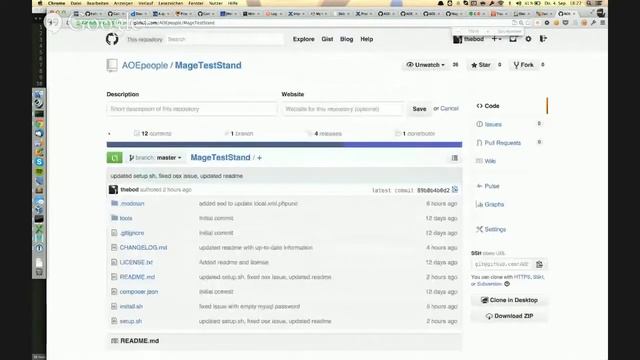
Task: Go to the GitHub Blog
Action: [x=347, y=39]
